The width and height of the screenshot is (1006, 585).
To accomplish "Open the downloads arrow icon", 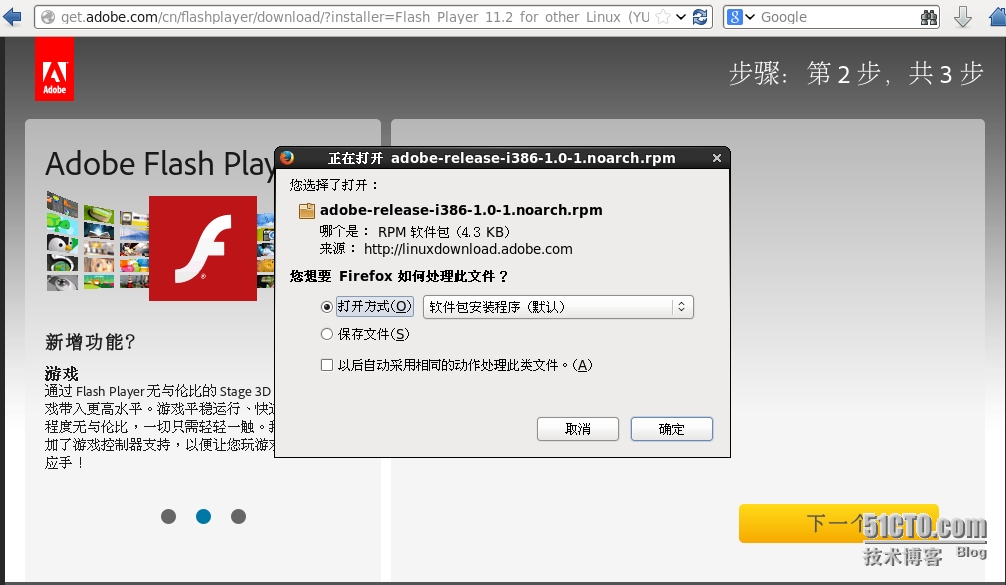I will point(962,17).
